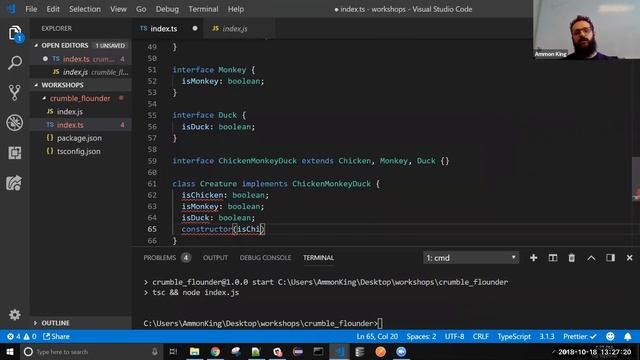Viewport: 640px width, 360px height.
Task: Open Task View on the taskbar
Action: [x=173, y=351]
